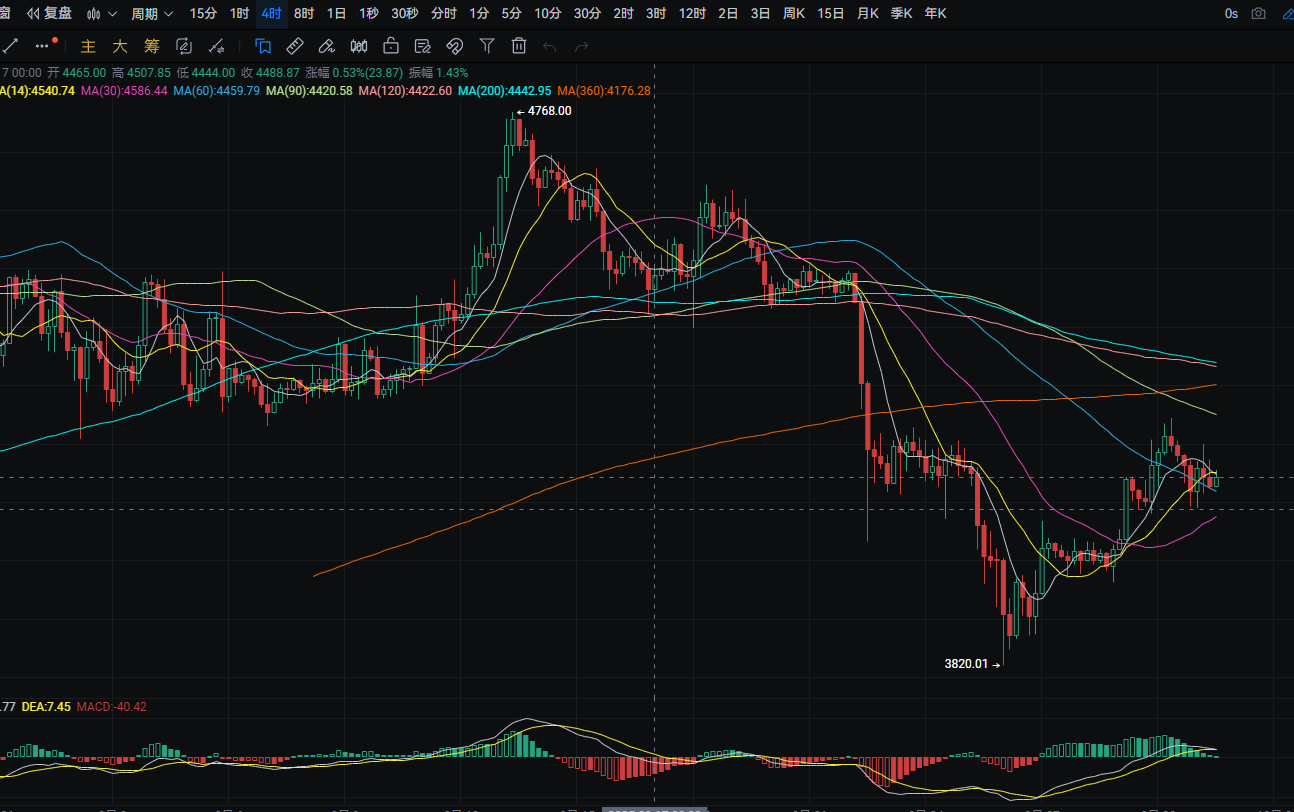1294x812 pixels.
Task: Click the trash can delete drawings icon
Action: click(x=518, y=45)
